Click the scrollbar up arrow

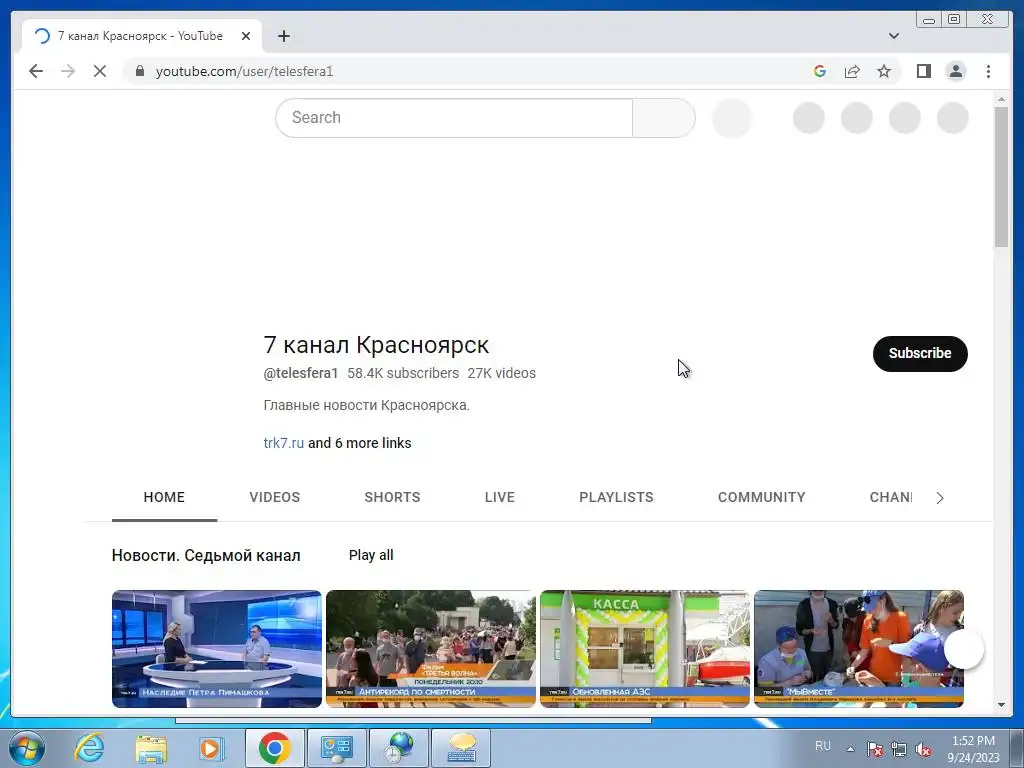point(1001,99)
